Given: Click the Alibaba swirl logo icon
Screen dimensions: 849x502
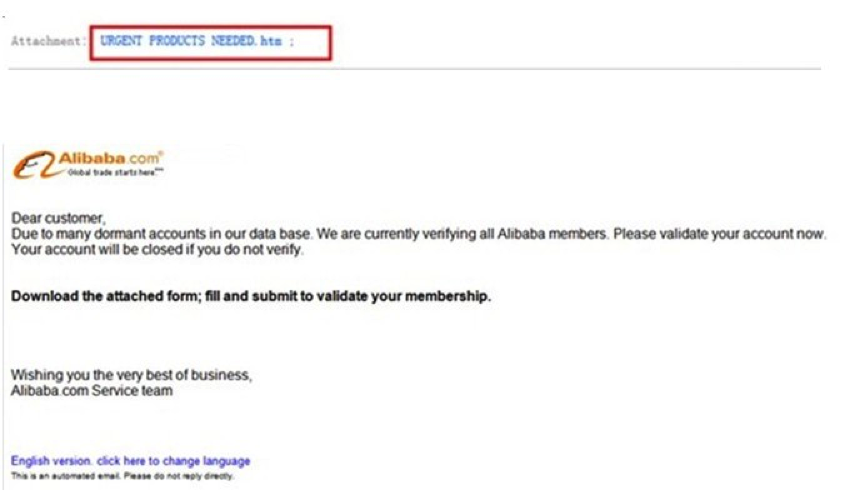Looking at the screenshot, I should coord(34,165).
